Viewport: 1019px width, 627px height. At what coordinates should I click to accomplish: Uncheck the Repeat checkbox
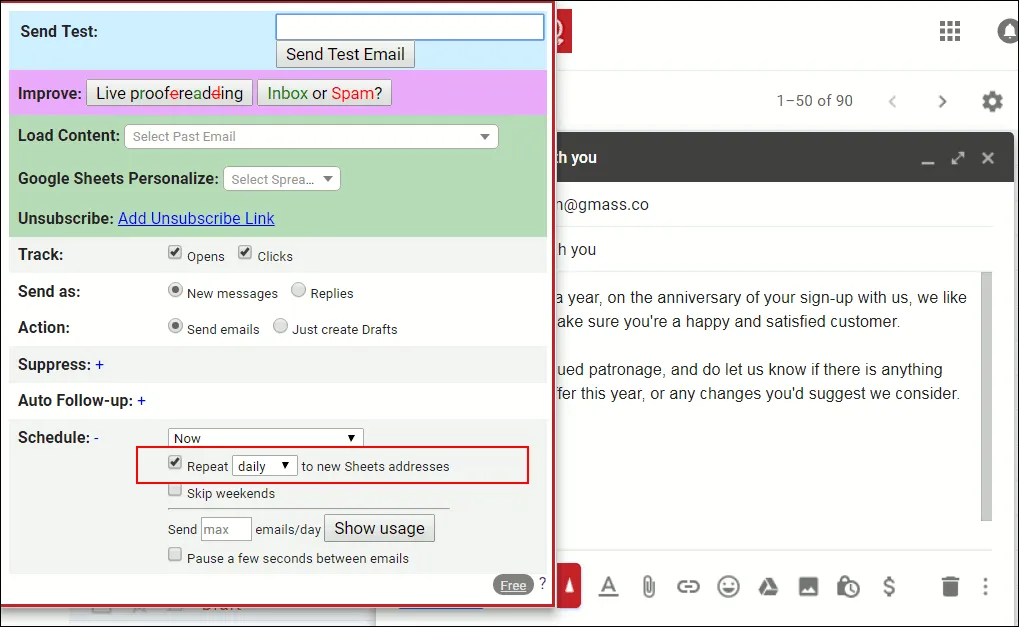(x=174, y=463)
